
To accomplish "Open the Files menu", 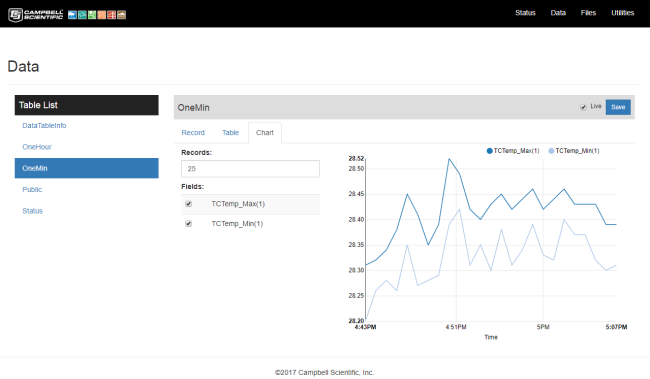I will click(x=588, y=13).
